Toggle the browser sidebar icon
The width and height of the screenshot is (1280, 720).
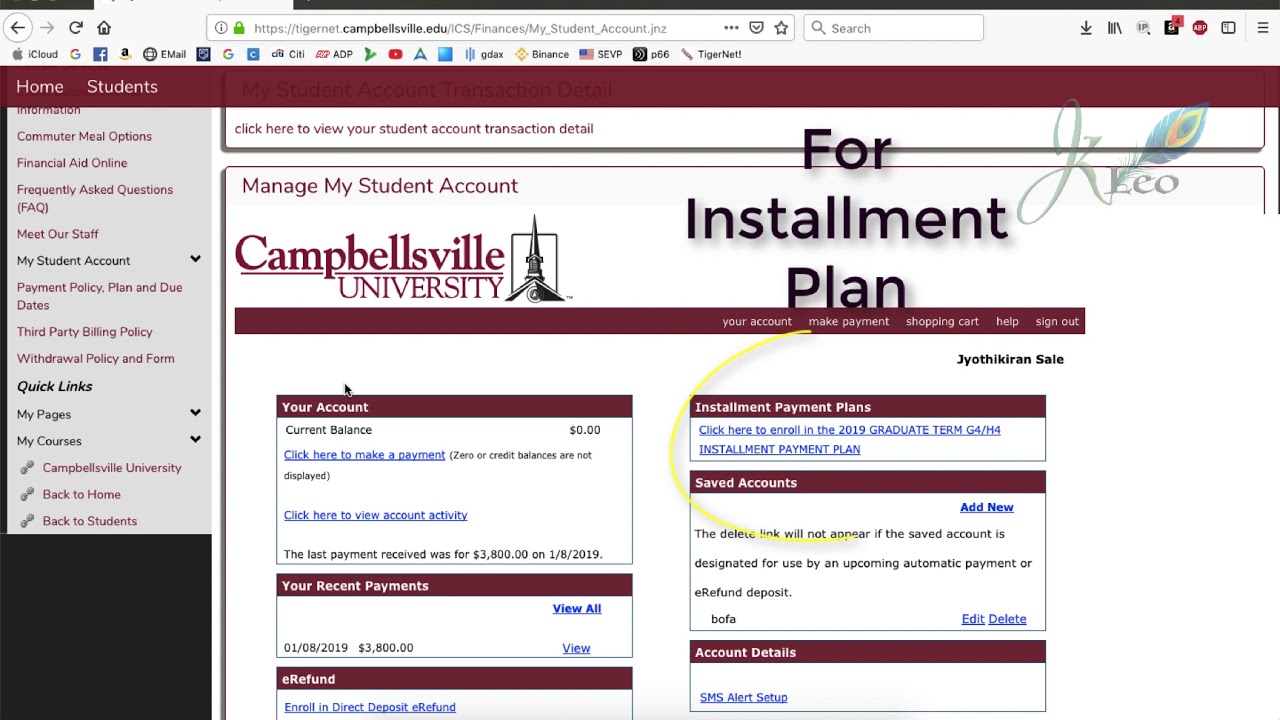point(1228,28)
